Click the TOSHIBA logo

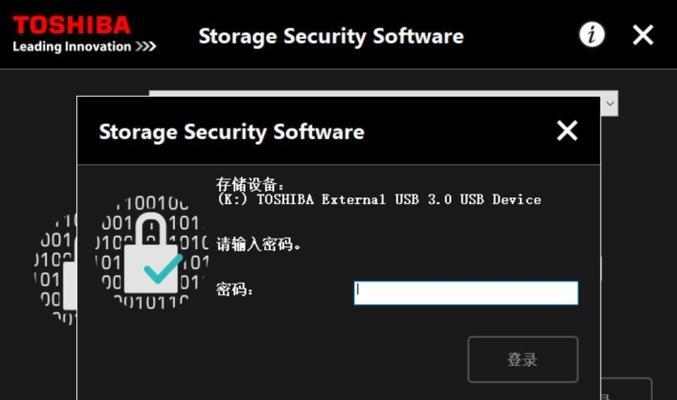72,25
